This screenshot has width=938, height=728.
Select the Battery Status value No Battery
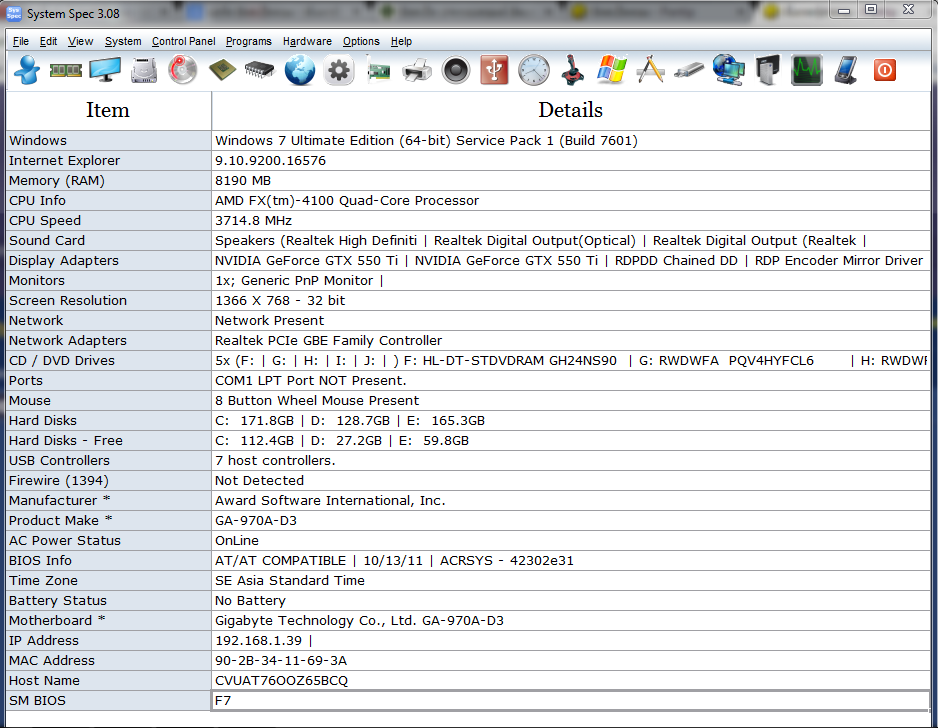(x=250, y=601)
